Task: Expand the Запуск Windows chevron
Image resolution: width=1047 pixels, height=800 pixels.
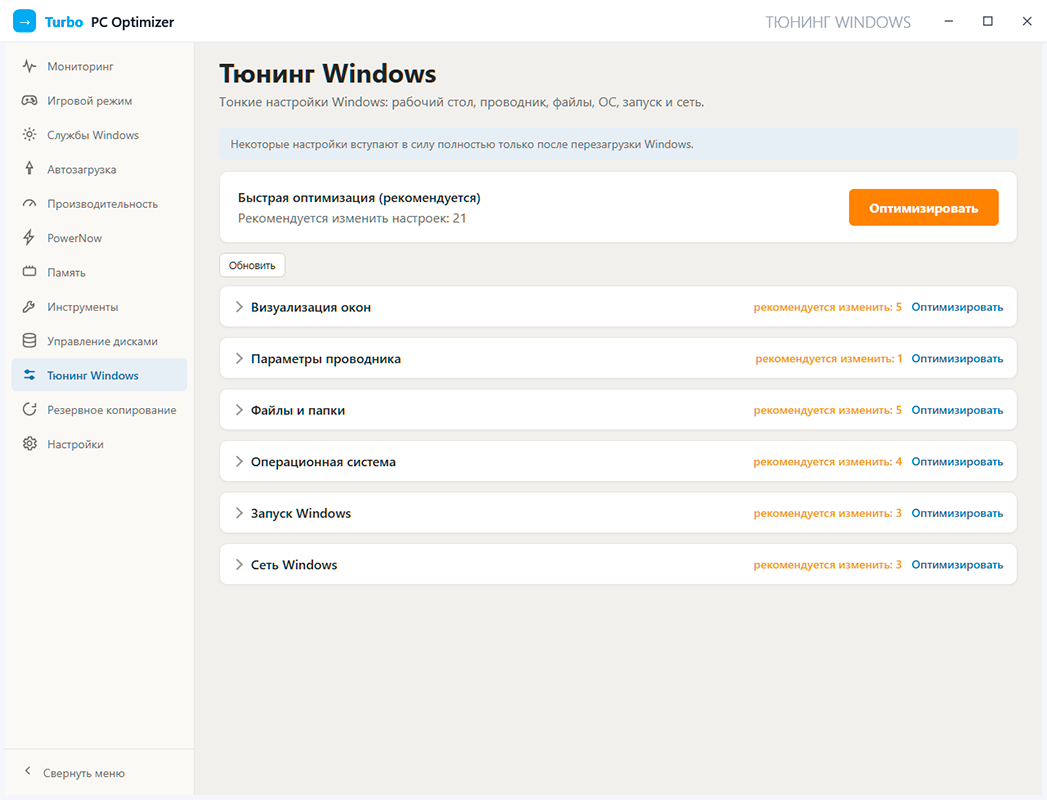Action: pos(239,513)
